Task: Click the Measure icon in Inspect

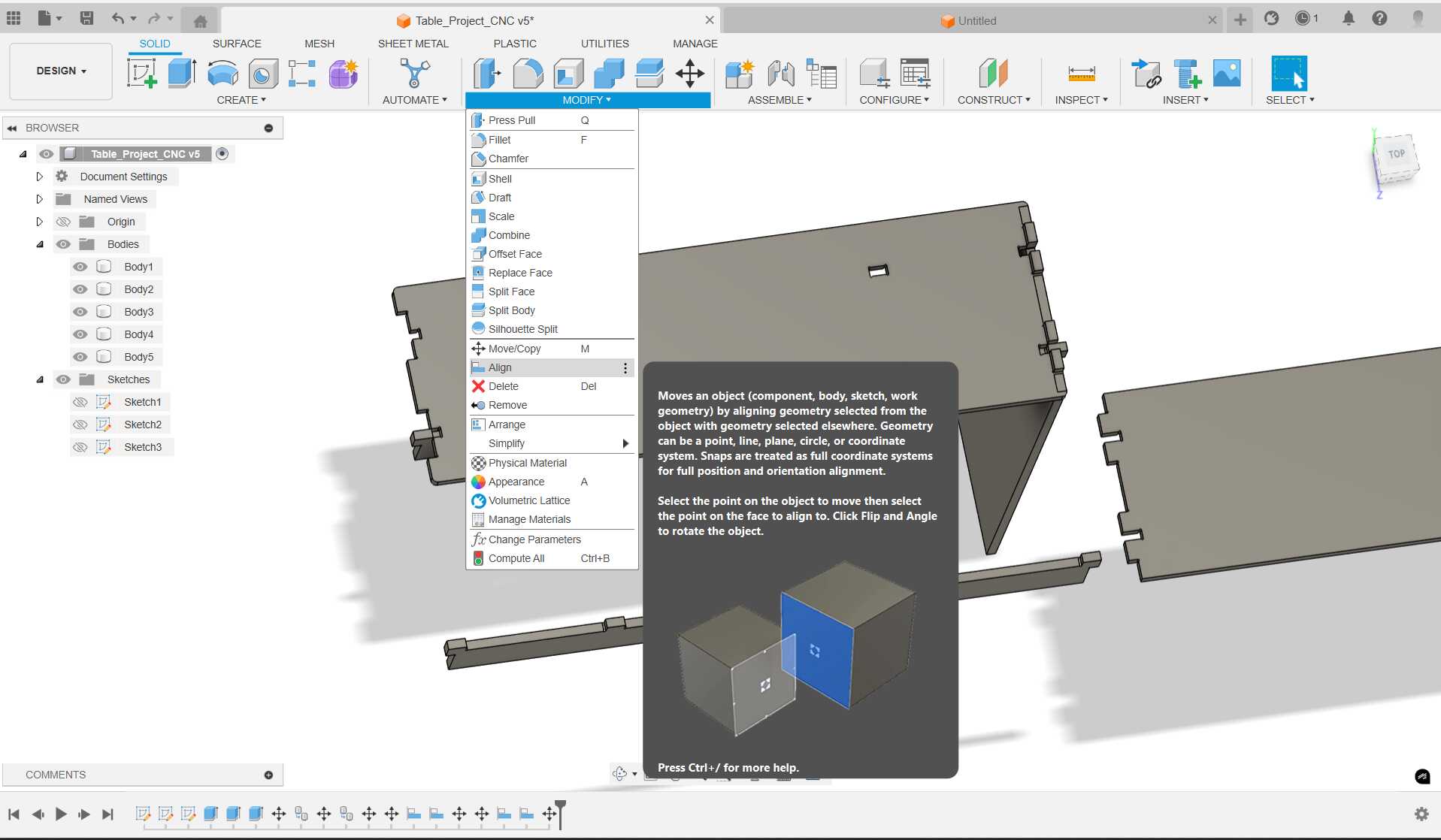Action: [x=1081, y=74]
